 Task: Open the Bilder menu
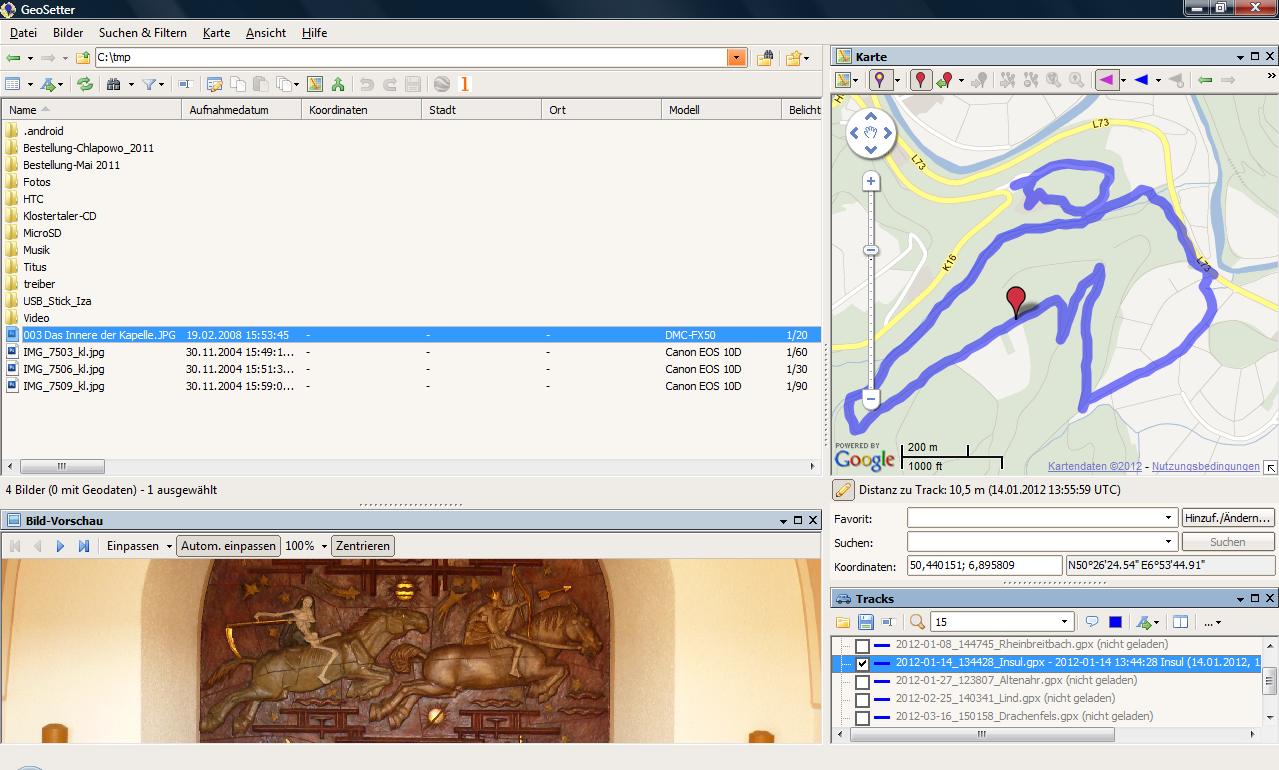click(68, 33)
